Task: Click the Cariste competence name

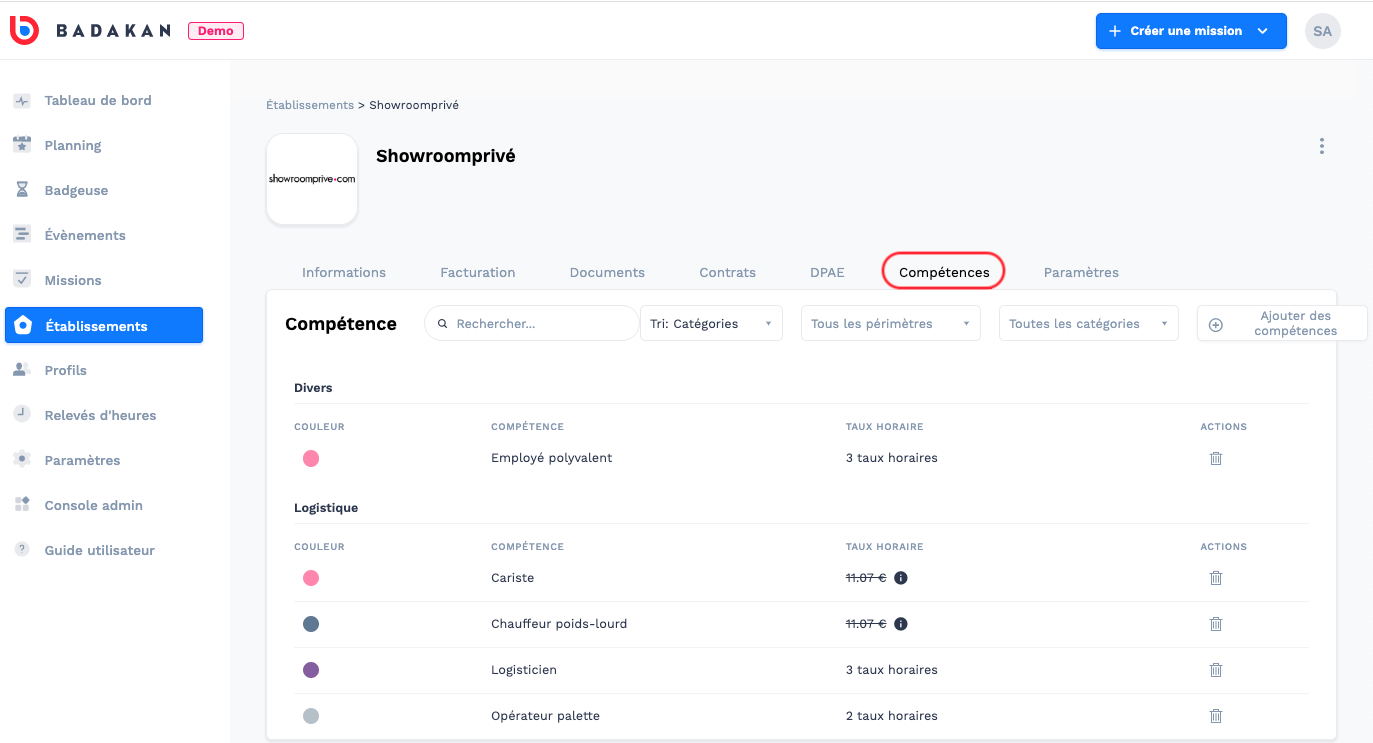Action: 513,578
